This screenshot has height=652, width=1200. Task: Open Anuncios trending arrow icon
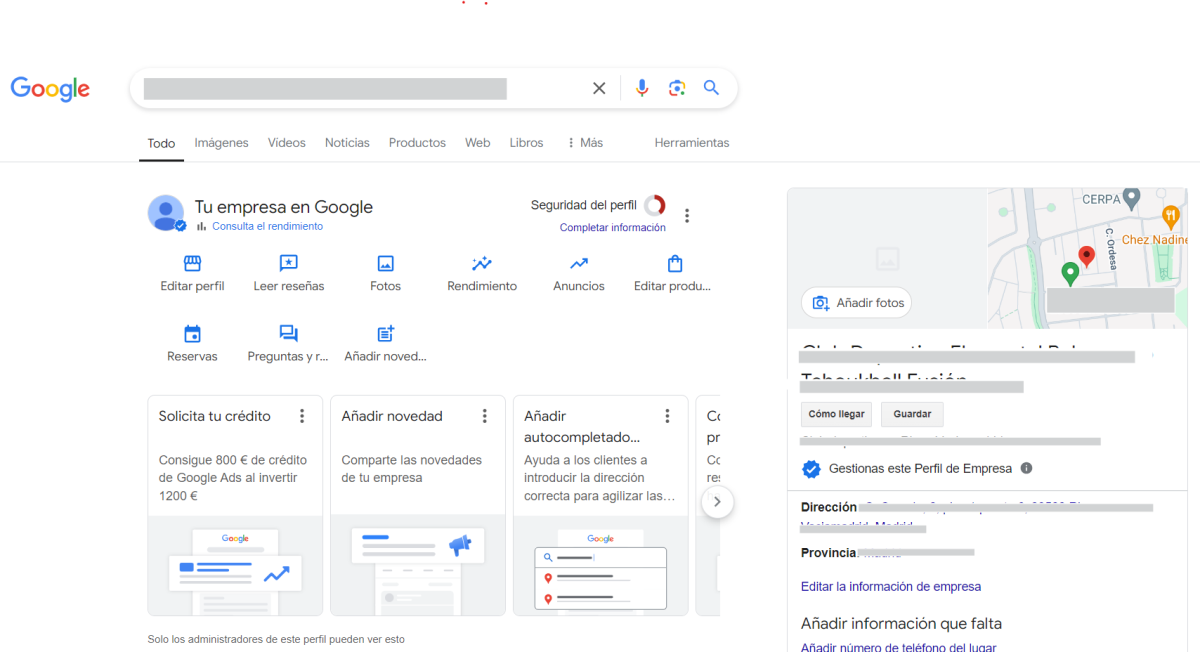tap(579, 264)
